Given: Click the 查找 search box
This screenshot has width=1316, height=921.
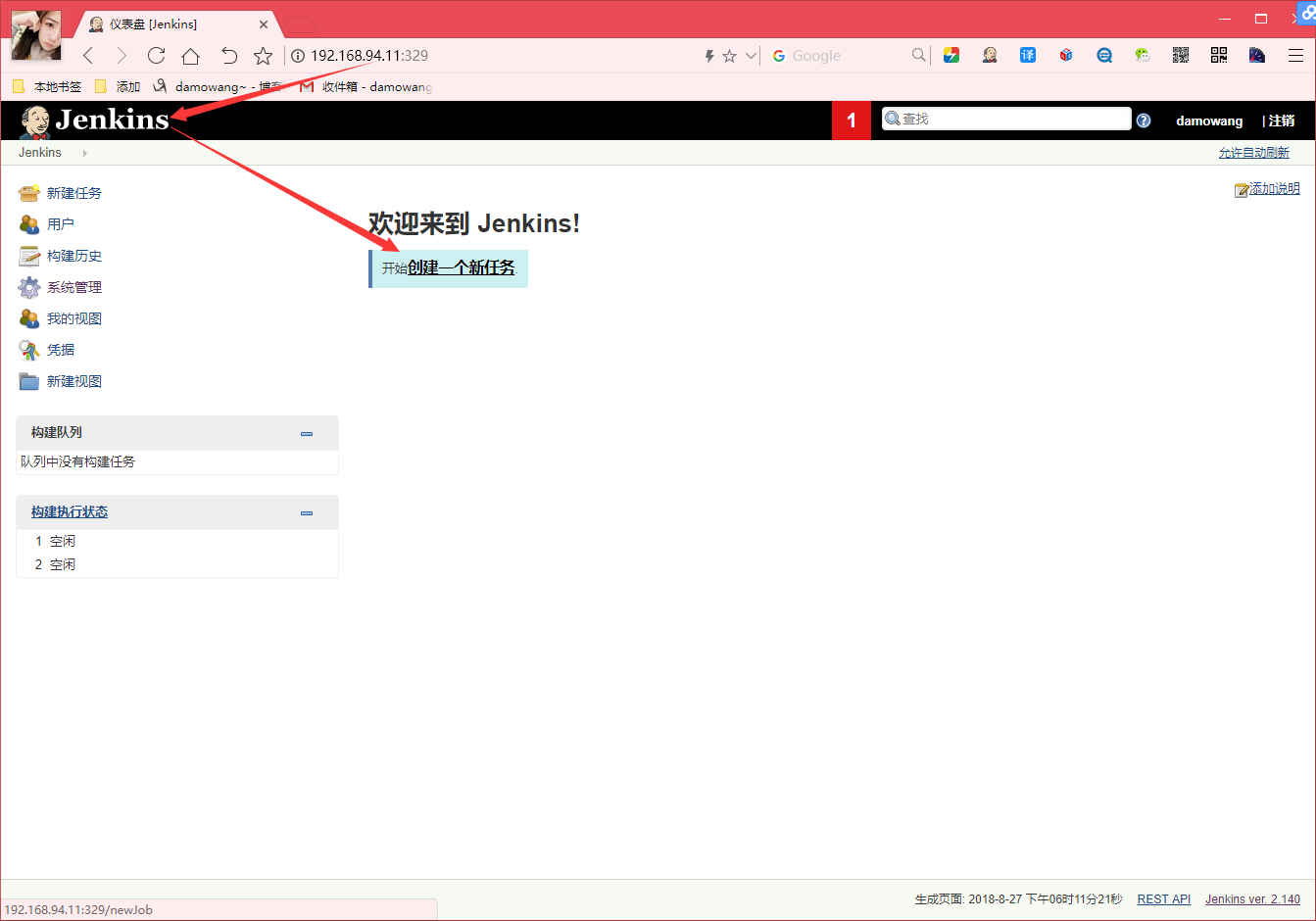Looking at the screenshot, I should [x=1006, y=119].
